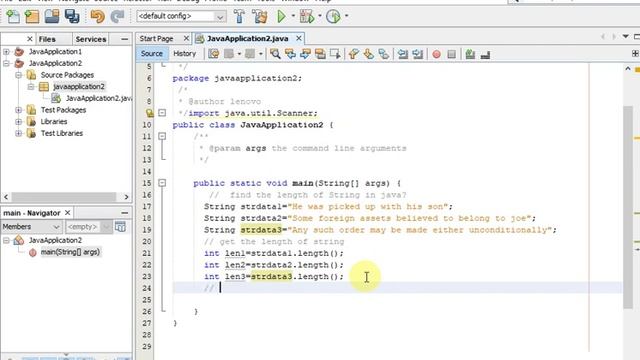Switch to History view
The height and width of the screenshot is (360, 640).
pyautogui.click(x=184, y=53)
